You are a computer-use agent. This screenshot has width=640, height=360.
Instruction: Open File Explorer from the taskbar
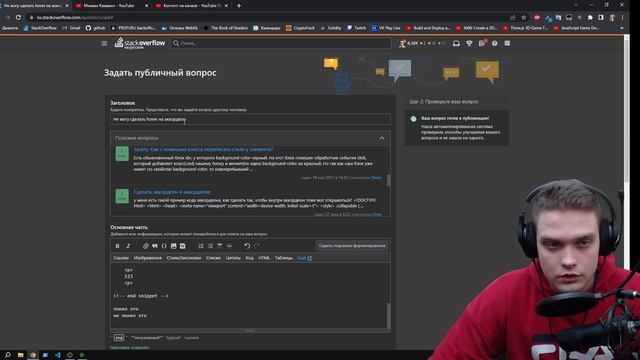[x=20, y=355]
